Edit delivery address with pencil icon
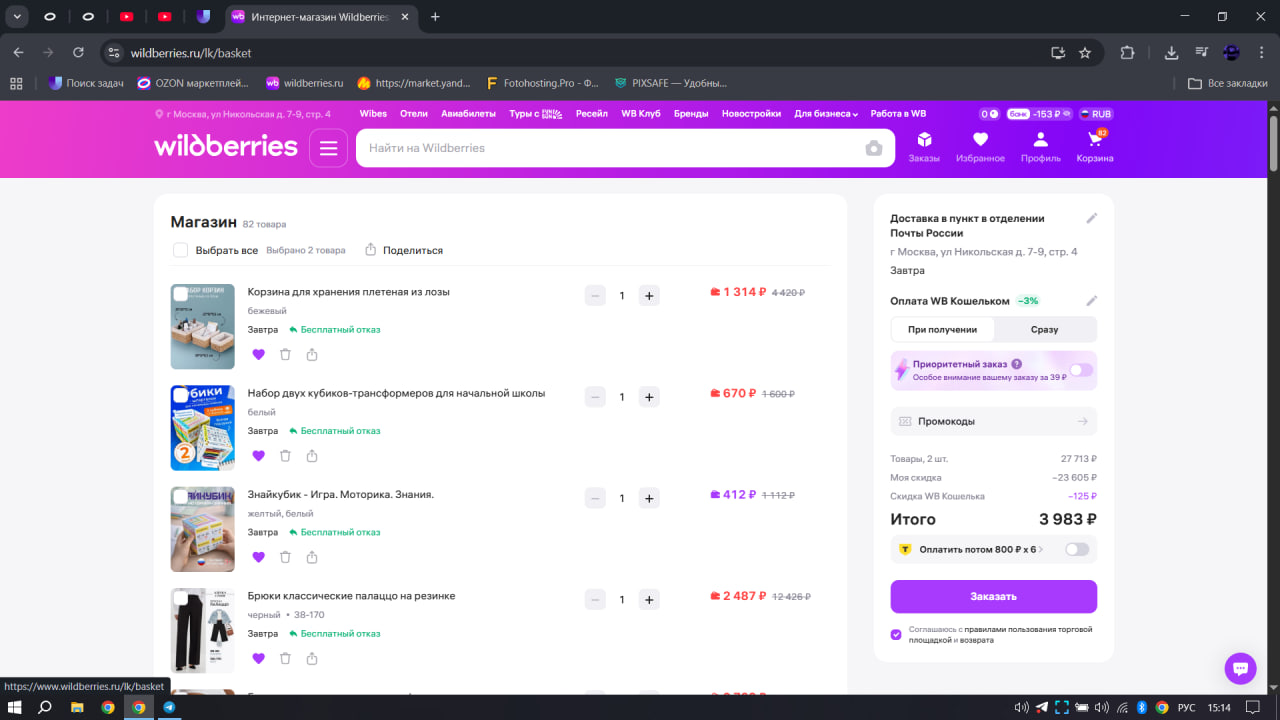 coord(1092,218)
